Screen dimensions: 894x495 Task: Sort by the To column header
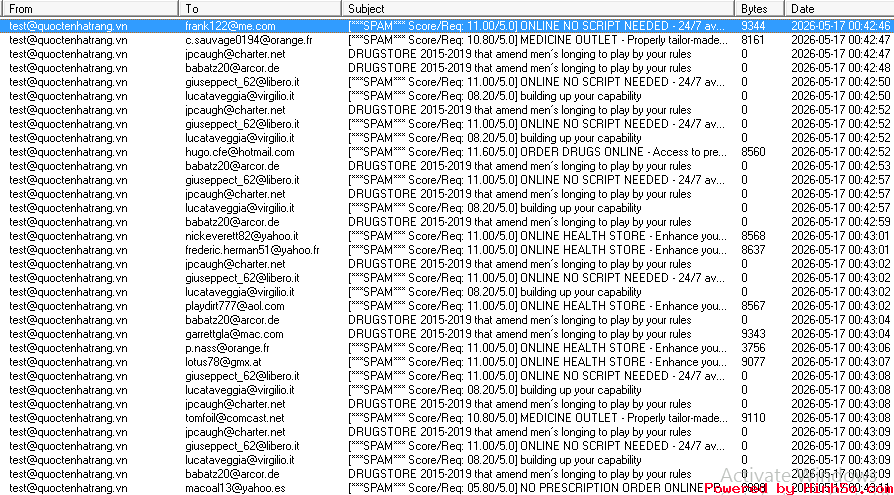point(259,9)
